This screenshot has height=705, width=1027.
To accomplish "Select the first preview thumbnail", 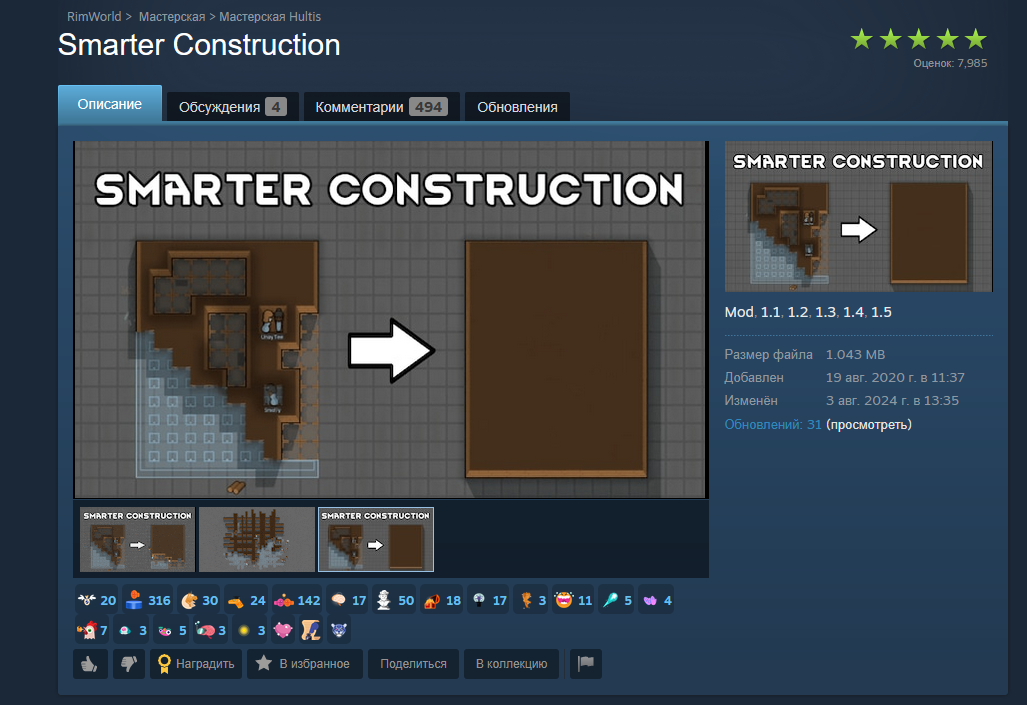I will [138, 539].
